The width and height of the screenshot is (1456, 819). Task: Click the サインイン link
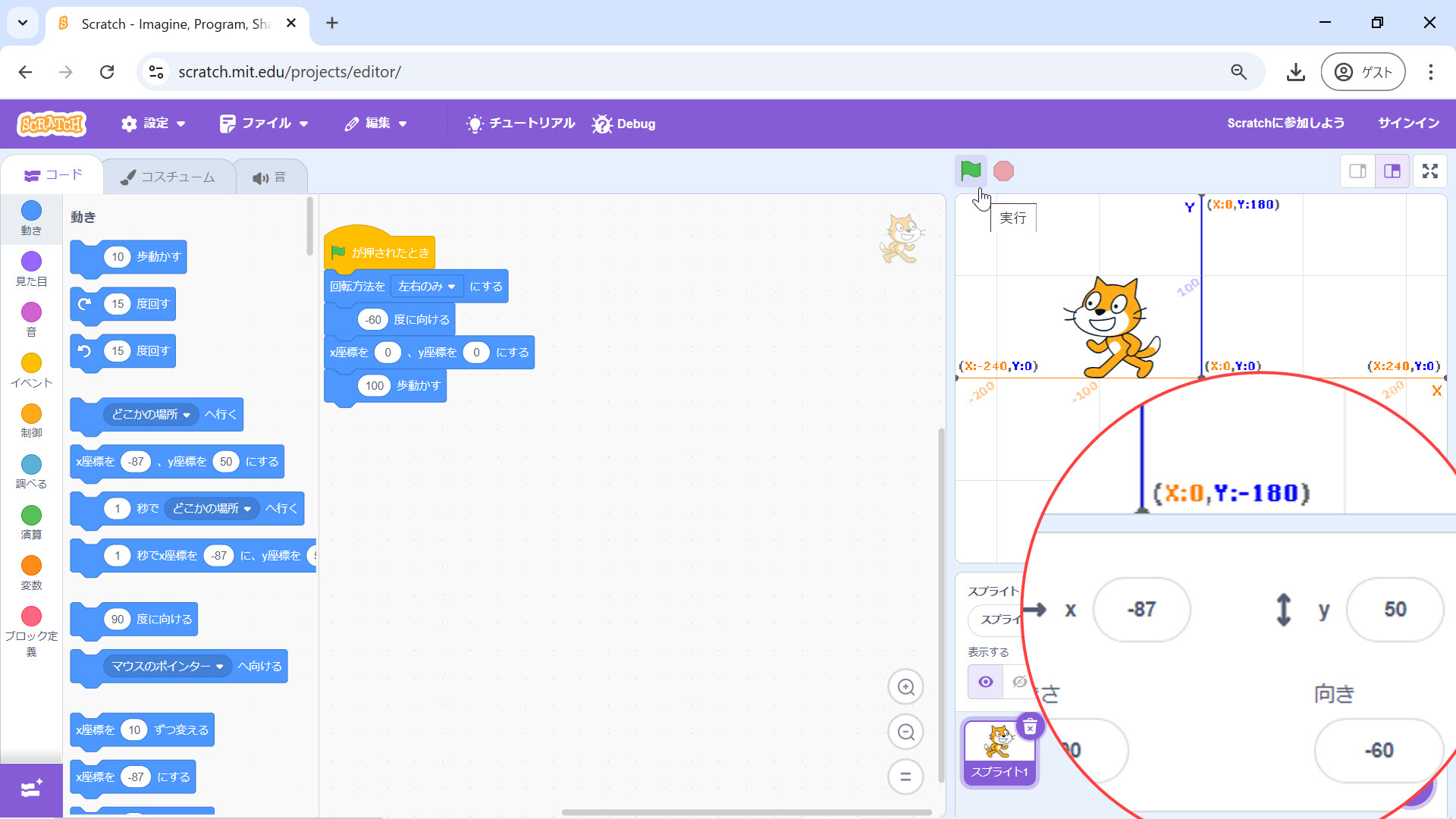[x=1408, y=124]
